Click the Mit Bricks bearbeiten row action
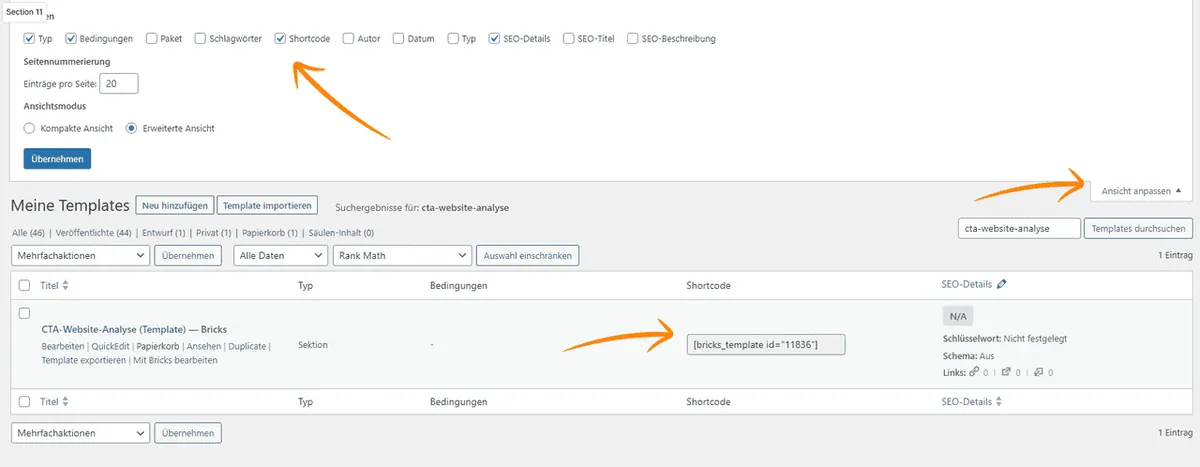Screen dimensions: 1200x467 pyautogui.click(x=175, y=360)
